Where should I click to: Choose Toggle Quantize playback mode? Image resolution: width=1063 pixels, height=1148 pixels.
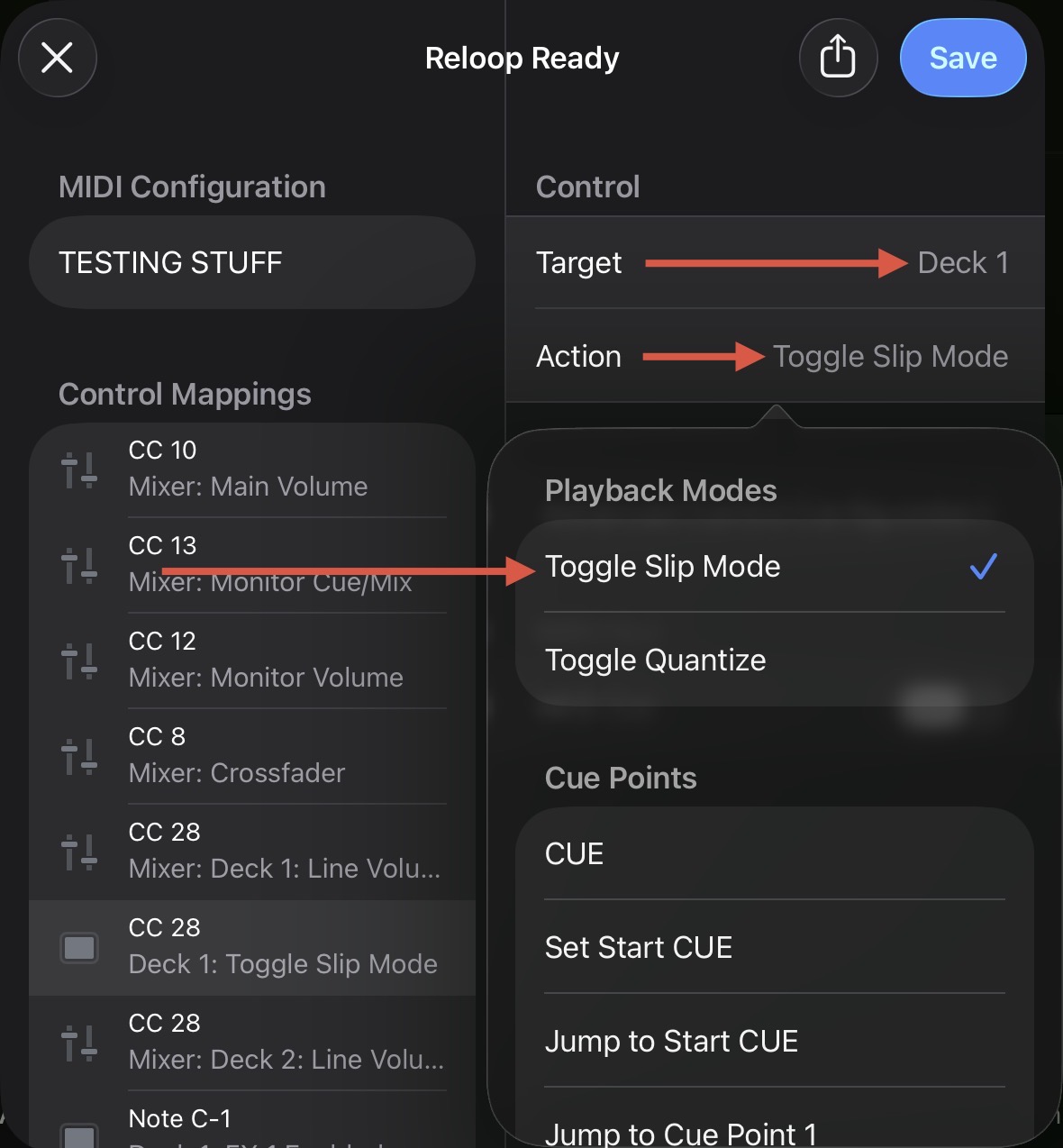point(775,660)
